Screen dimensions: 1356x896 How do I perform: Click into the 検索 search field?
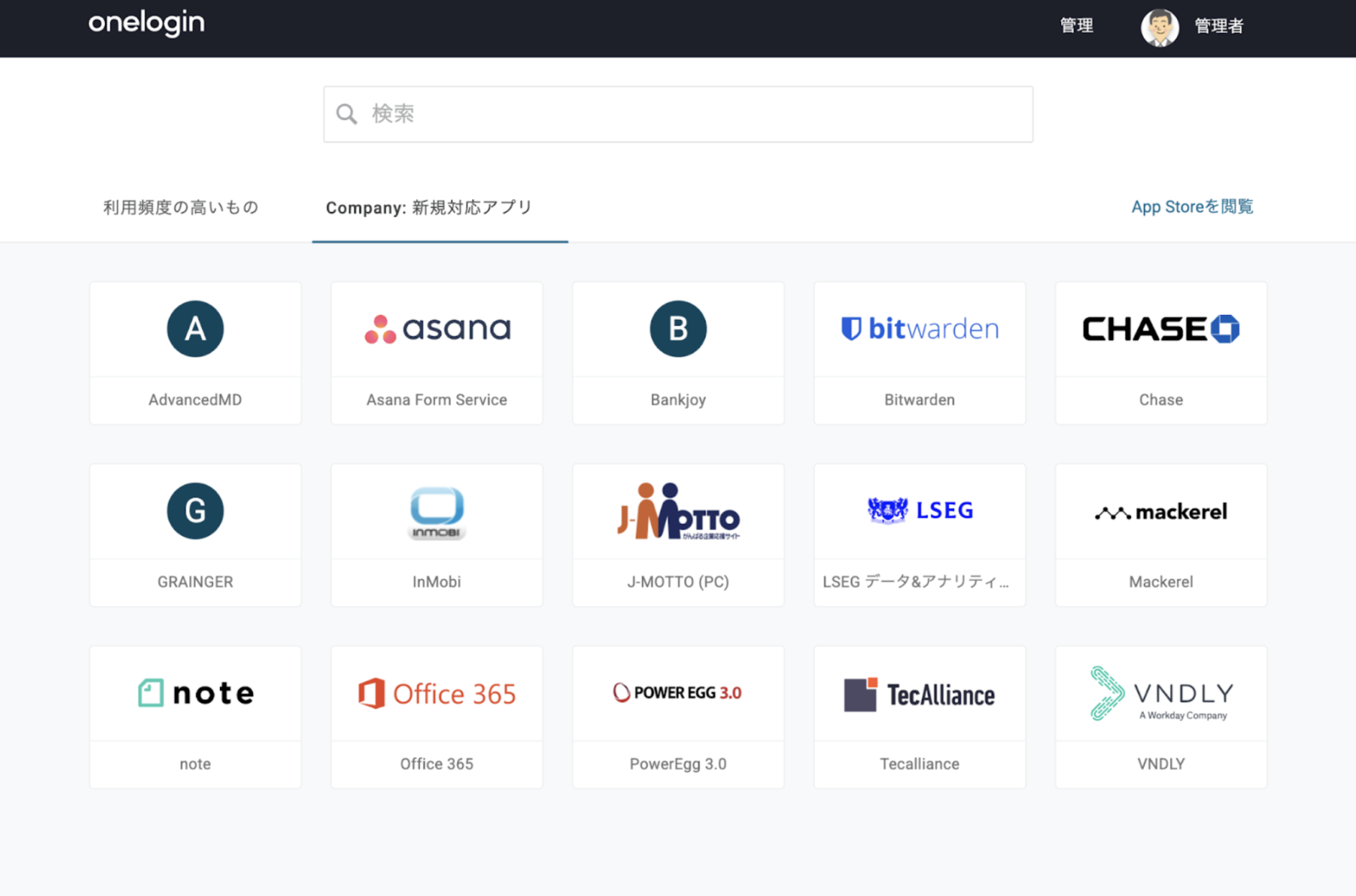click(677, 114)
